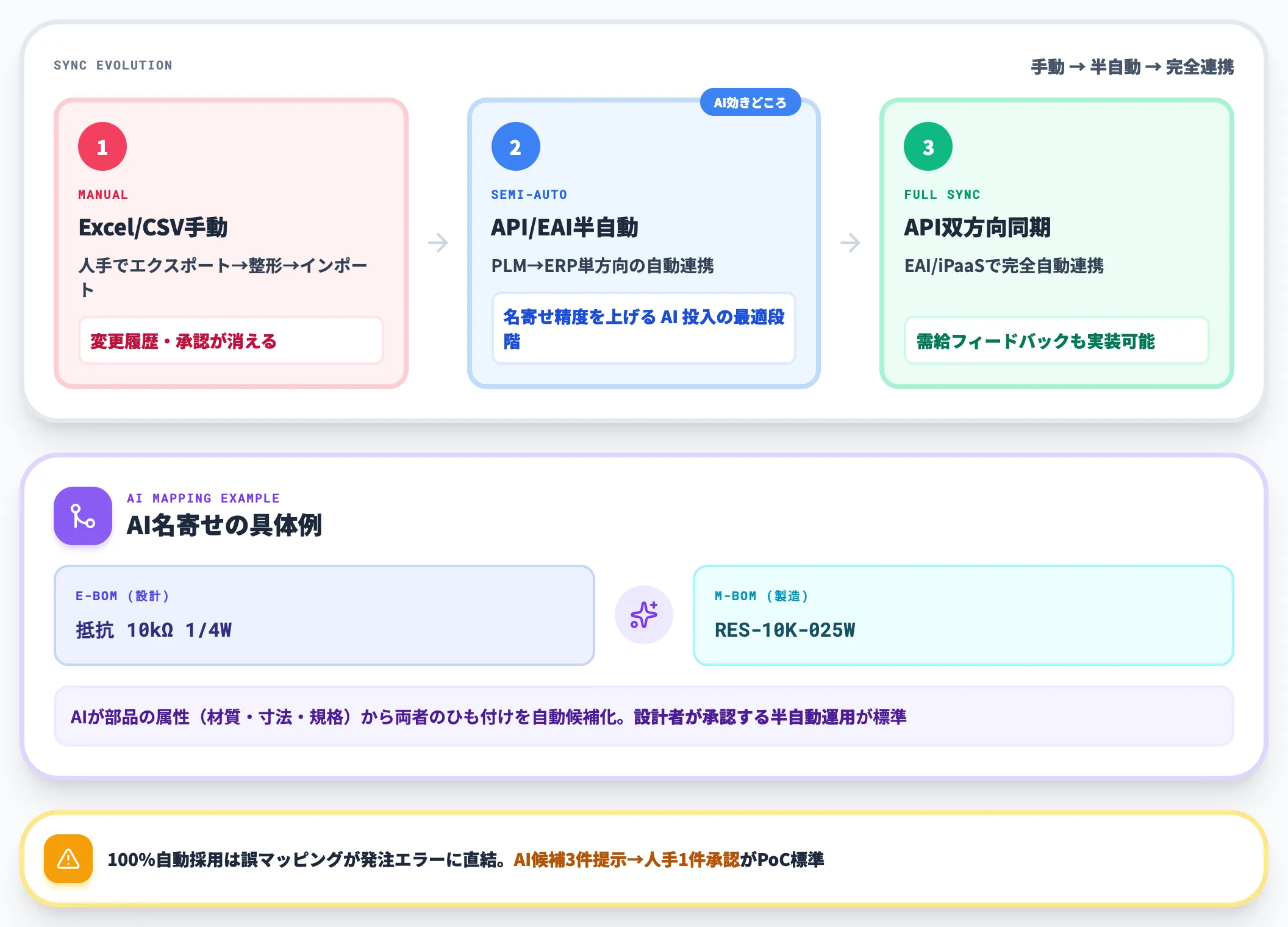Open the API/EAI半自動 heading
Viewport: 1288px width, 927px height.
564,227
